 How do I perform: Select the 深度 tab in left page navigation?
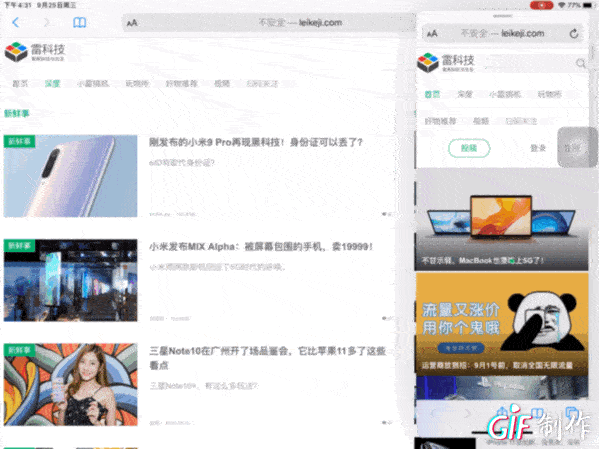point(52,83)
